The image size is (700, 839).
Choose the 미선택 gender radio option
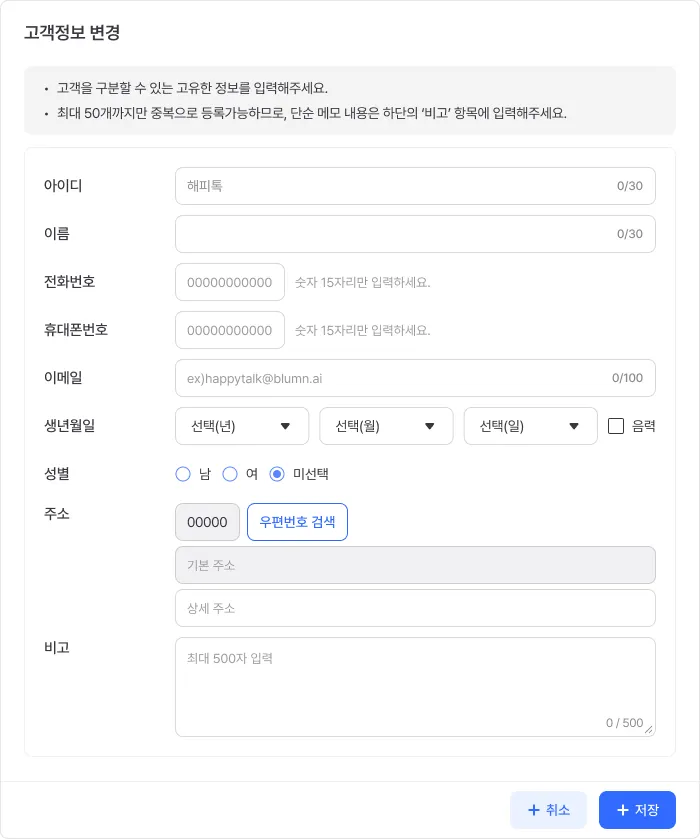[277, 474]
